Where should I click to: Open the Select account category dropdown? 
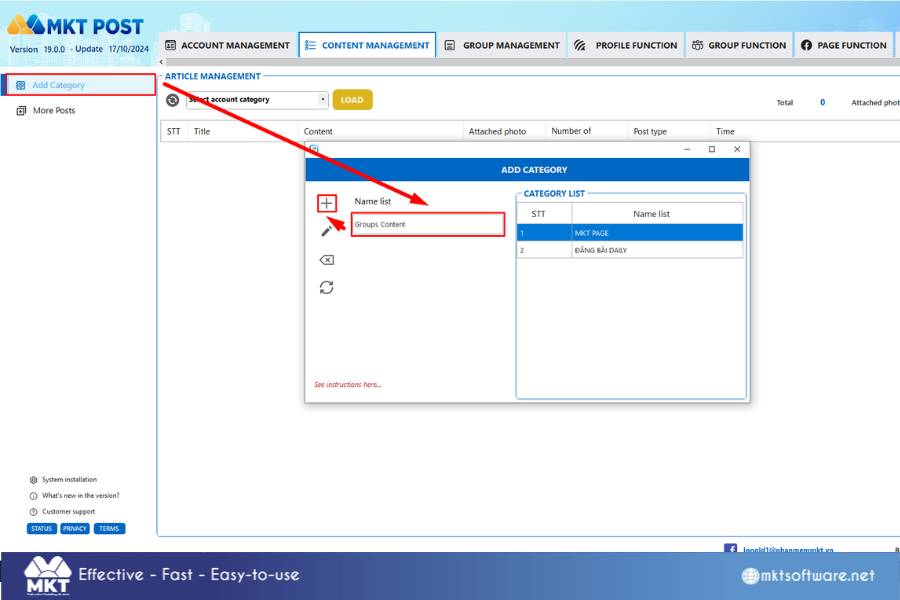pos(257,100)
